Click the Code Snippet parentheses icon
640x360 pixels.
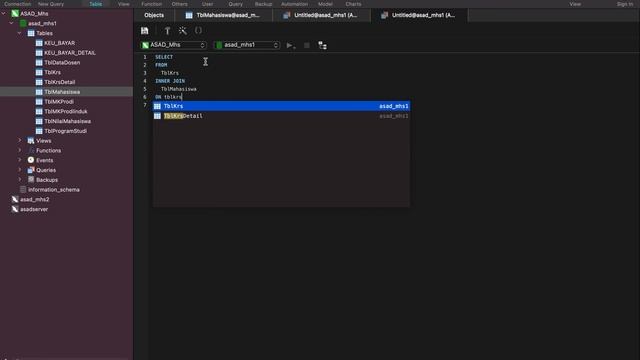pyautogui.click(x=198, y=31)
